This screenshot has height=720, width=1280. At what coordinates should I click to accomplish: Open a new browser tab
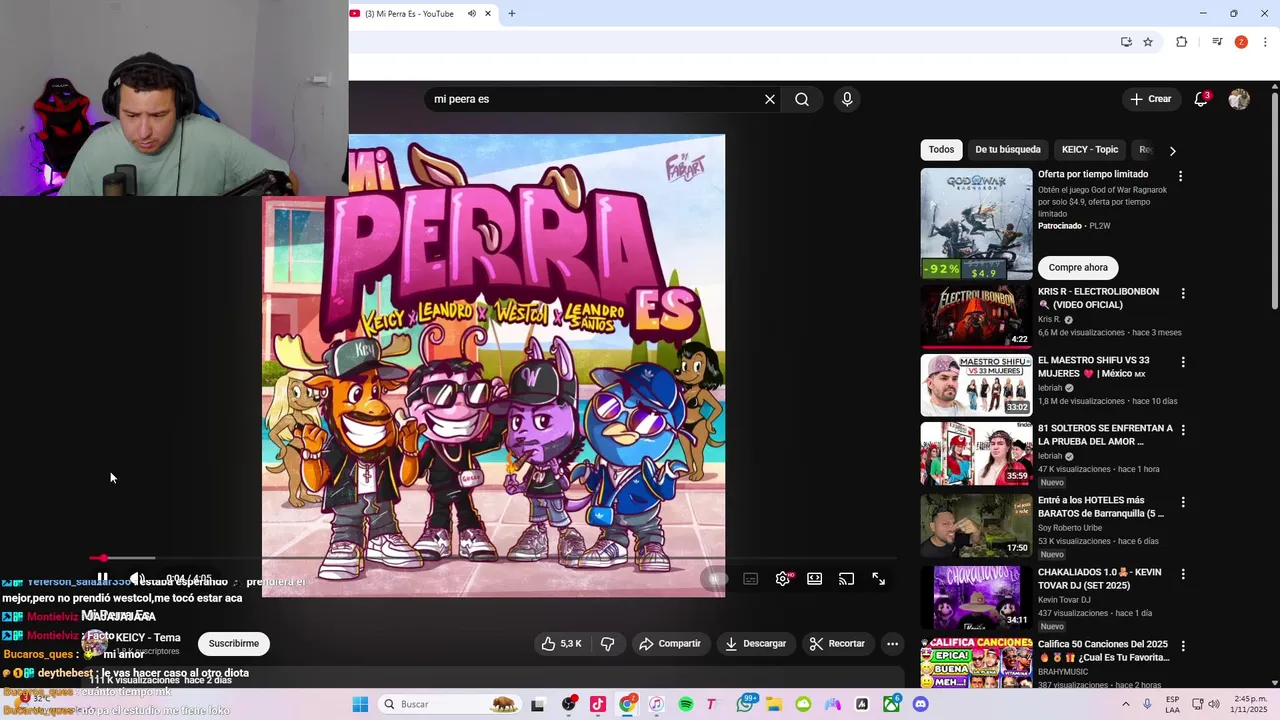coord(512,14)
